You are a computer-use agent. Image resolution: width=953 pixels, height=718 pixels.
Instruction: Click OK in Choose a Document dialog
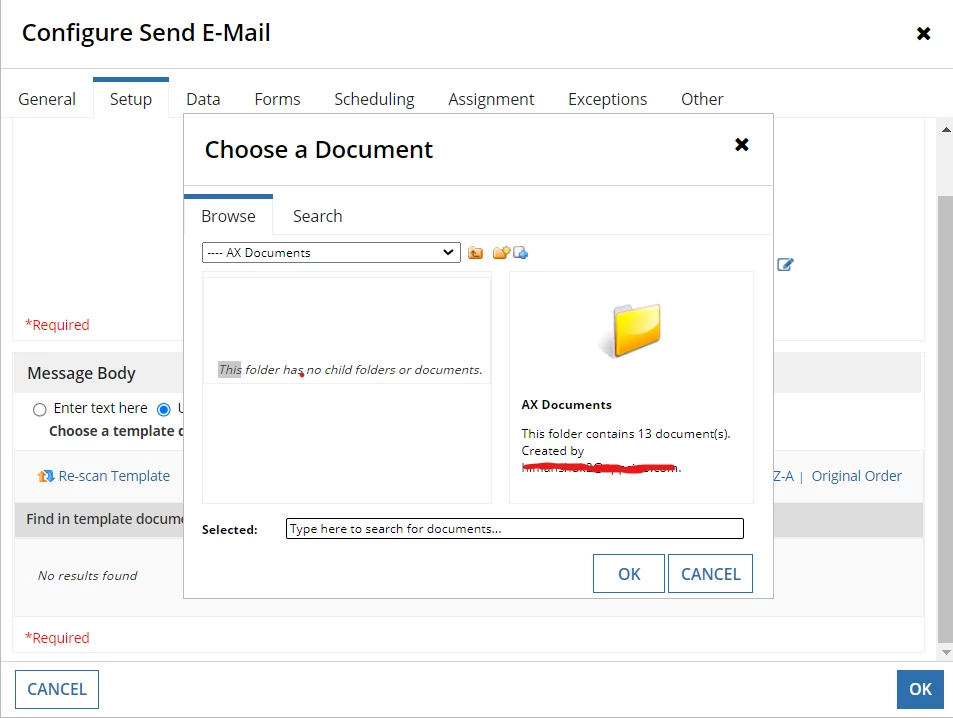[x=629, y=574]
